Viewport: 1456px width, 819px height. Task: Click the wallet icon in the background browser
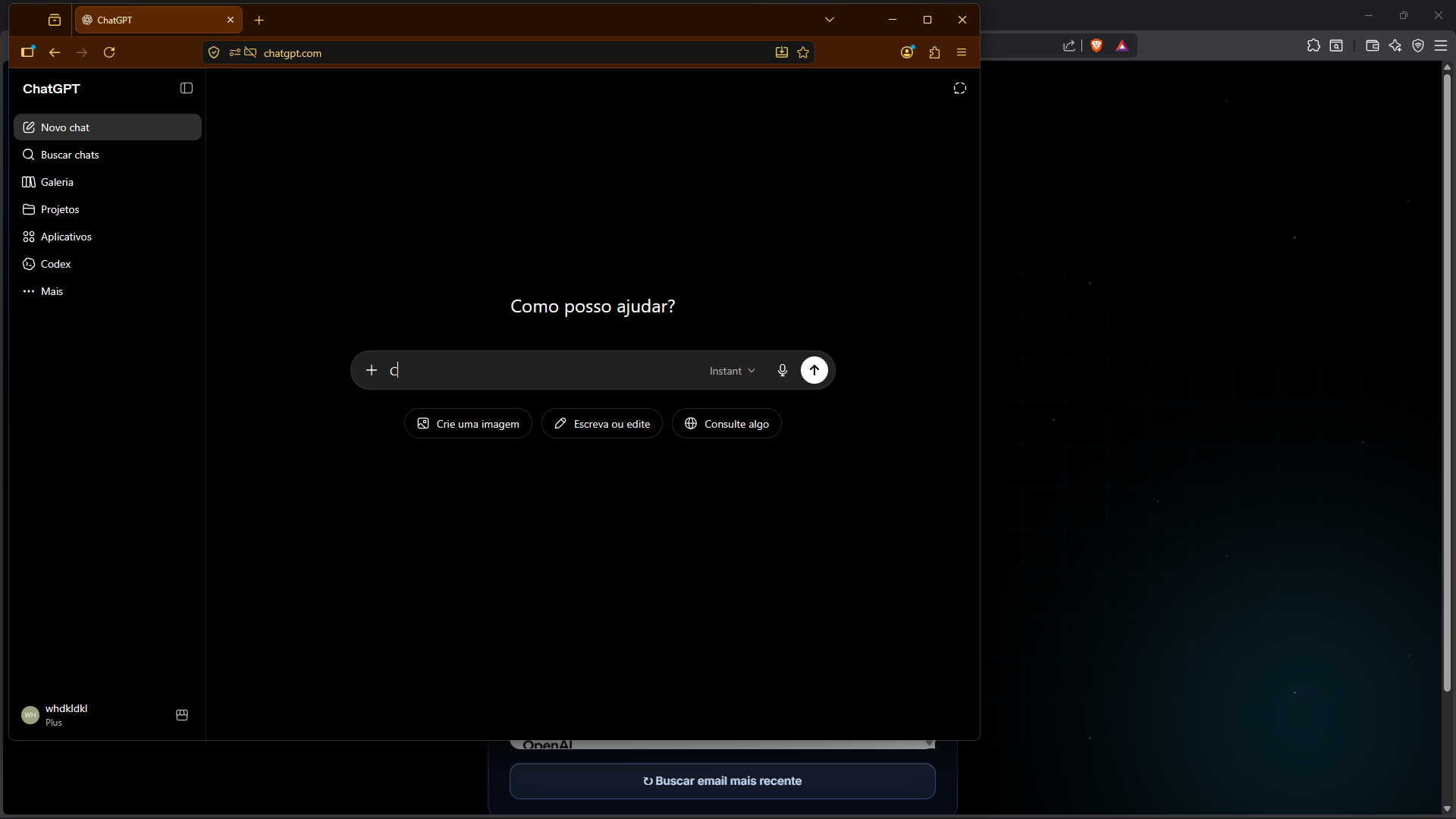pyautogui.click(x=1373, y=46)
